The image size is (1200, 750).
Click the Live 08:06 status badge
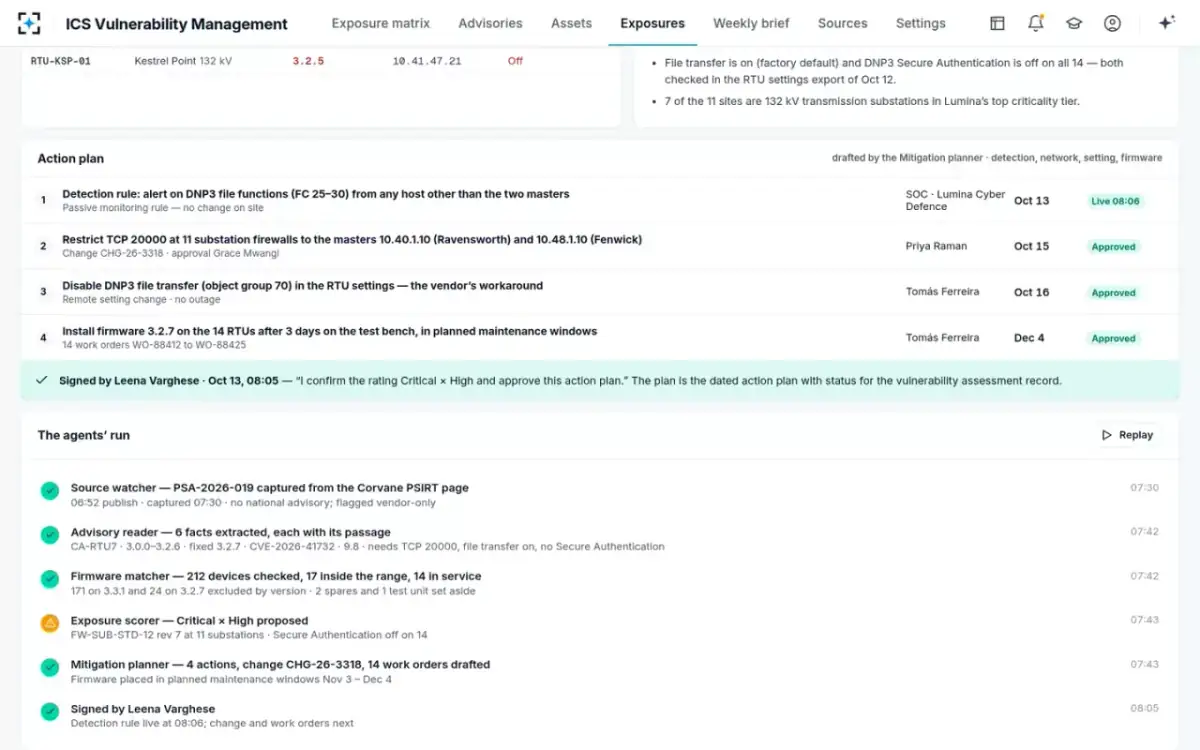click(x=1115, y=201)
